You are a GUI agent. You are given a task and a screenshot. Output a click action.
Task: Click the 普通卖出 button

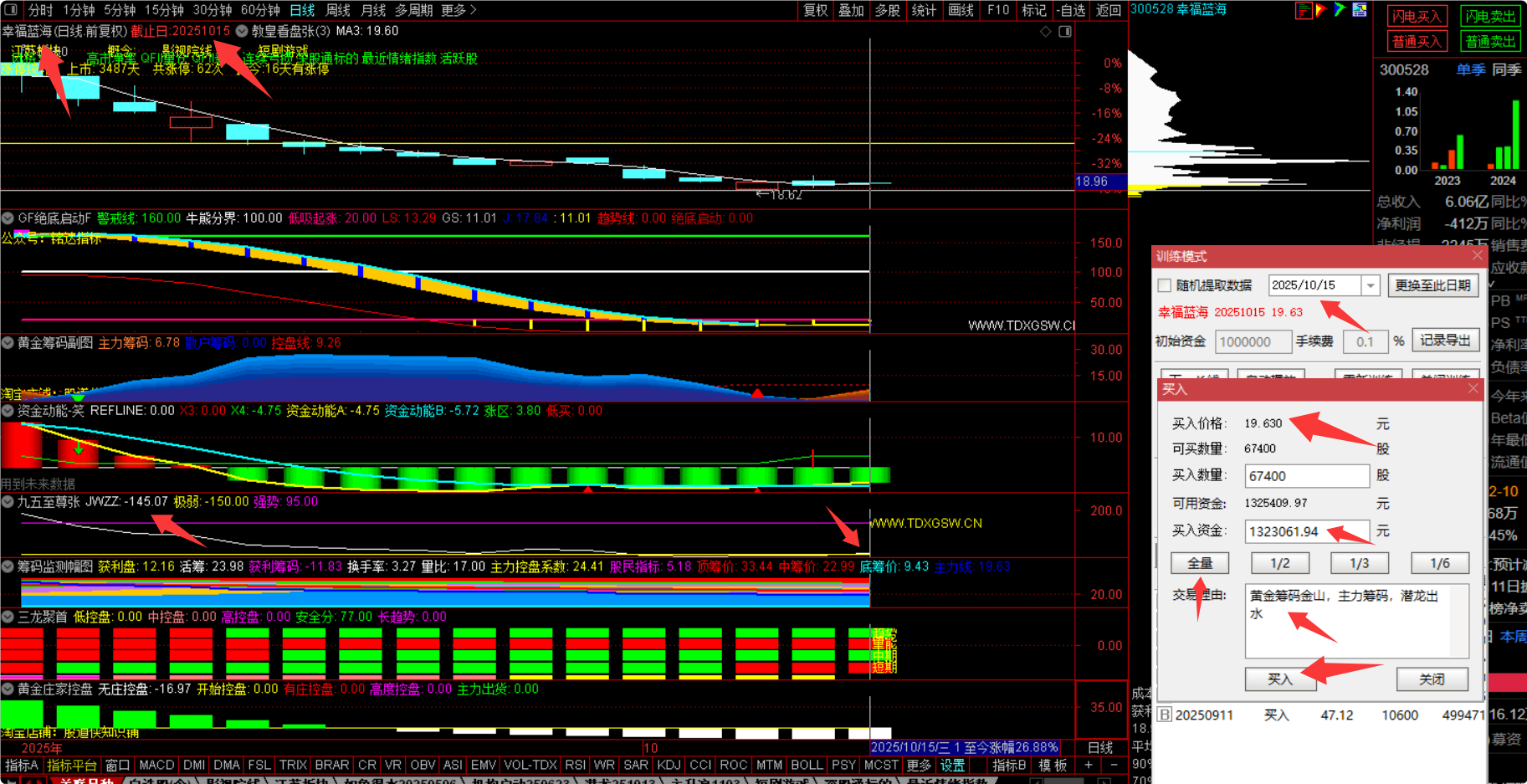pos(1489,41)
